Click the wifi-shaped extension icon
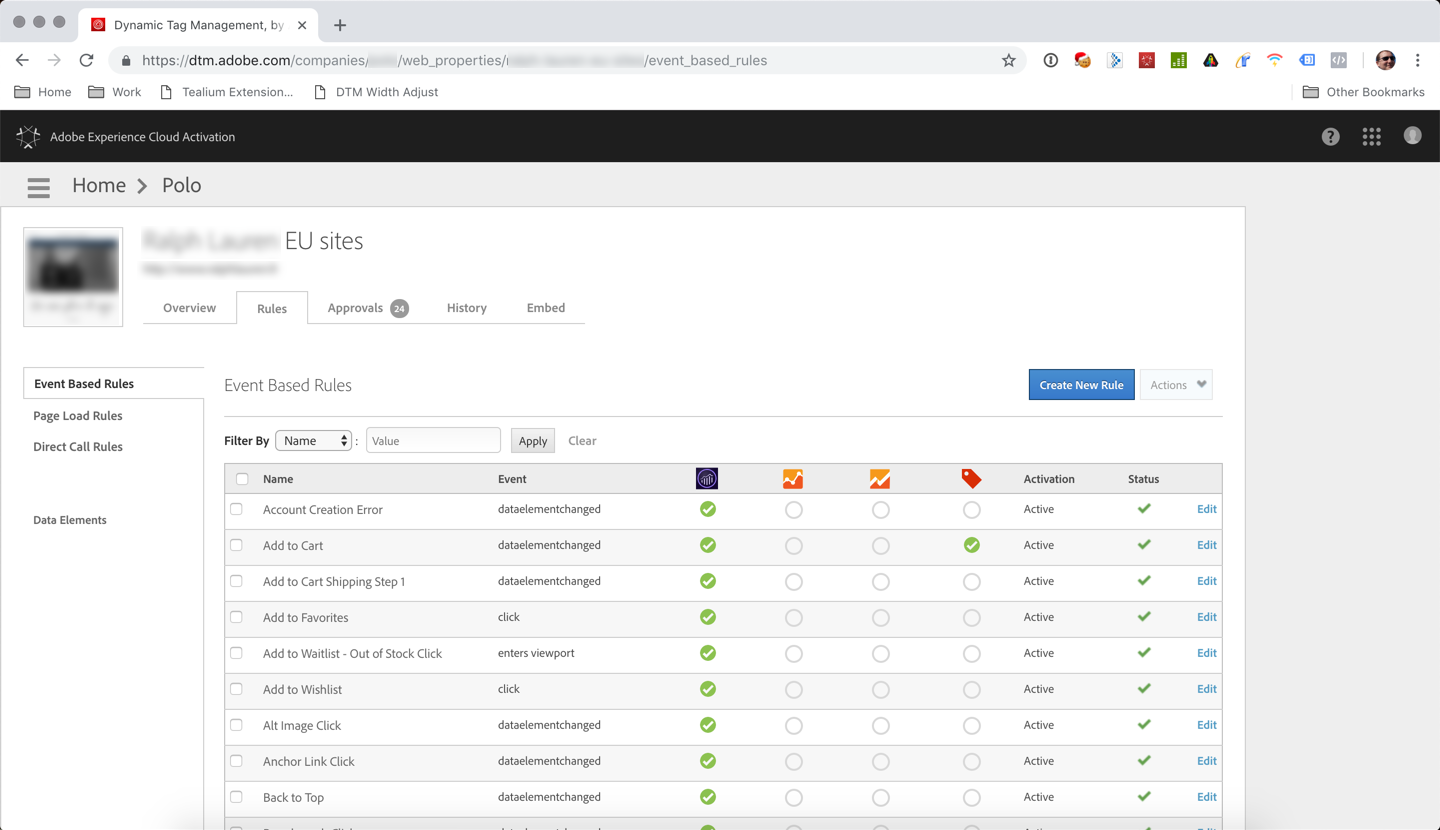 (1274, 60)
